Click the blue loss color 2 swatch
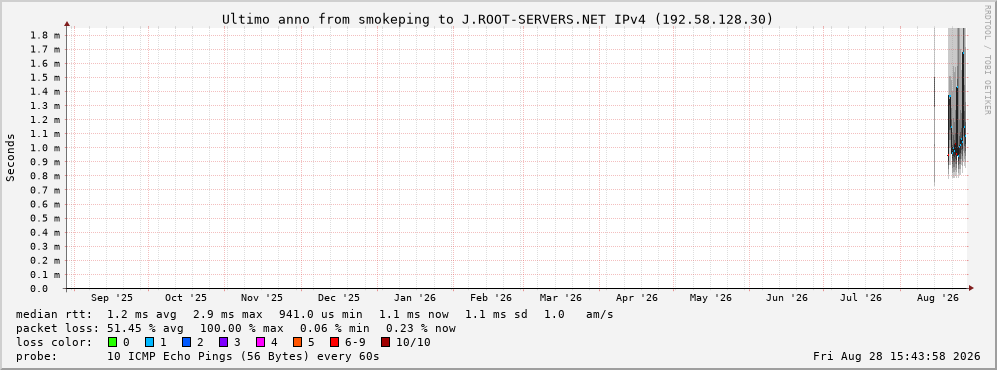Viewport: 997px width, 370px height. [x=186, y=342]
